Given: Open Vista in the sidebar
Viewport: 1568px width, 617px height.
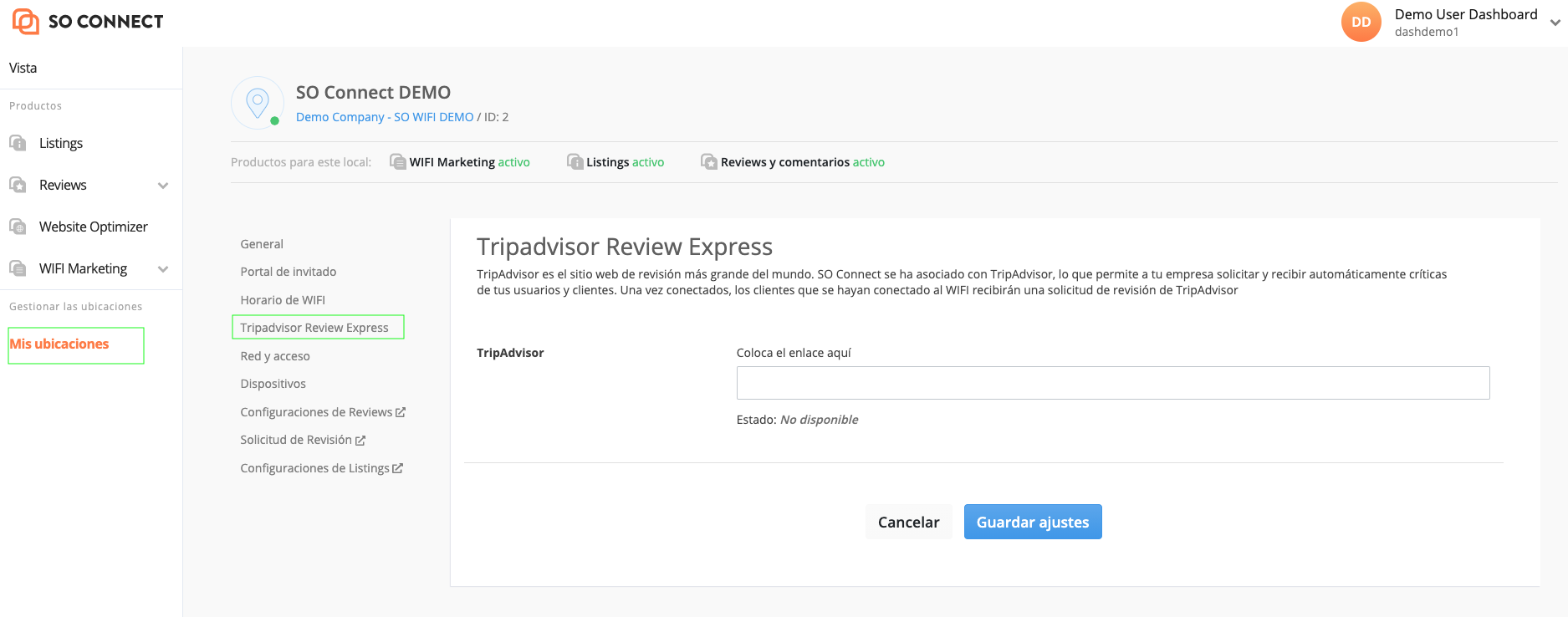Looking at the screenshot, I should (23, 68).
